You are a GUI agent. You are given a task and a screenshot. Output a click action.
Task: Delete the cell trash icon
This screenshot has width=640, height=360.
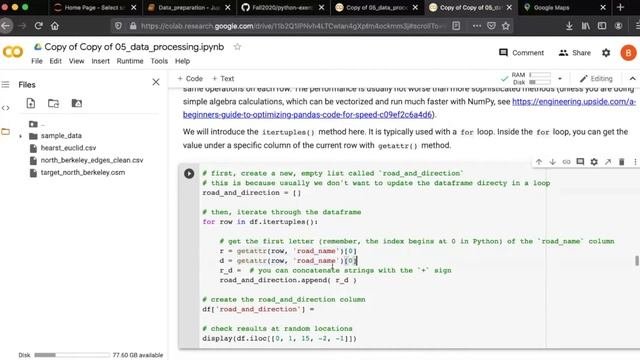point(622,162)
